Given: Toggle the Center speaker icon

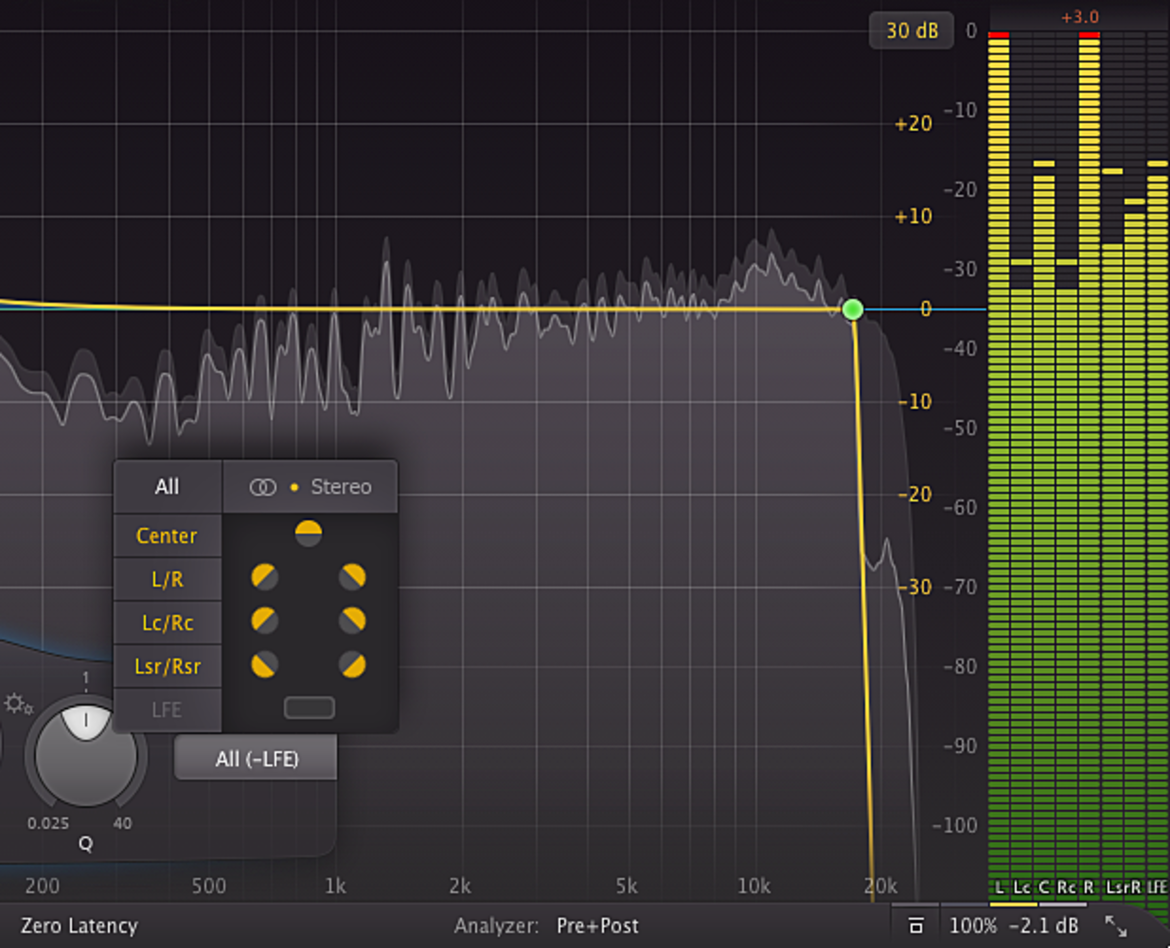Looking at the screenshot, I should pos(308,533).
